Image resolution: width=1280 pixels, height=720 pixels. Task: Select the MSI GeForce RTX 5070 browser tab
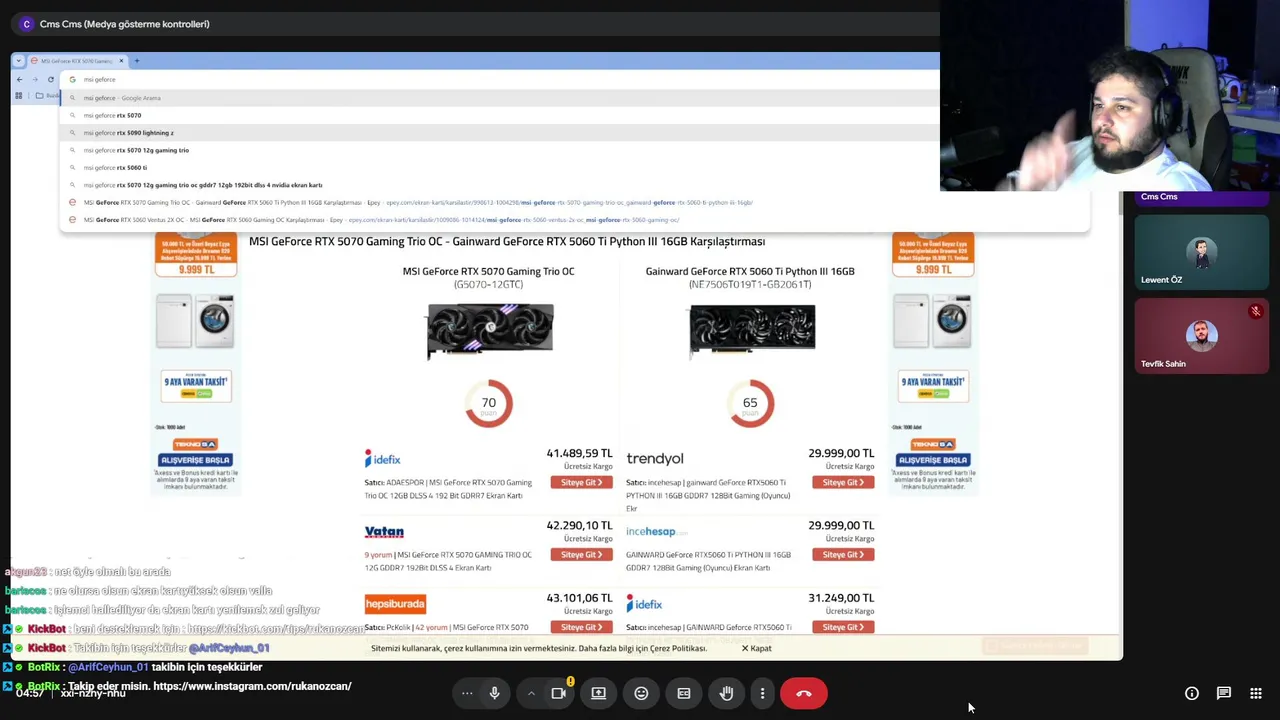[x=76, y=61]
